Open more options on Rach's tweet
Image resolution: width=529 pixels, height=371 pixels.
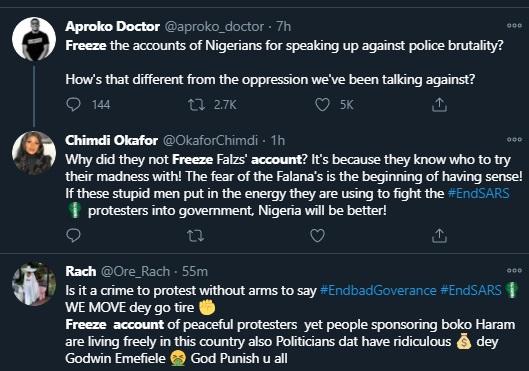(x=514, y=270)
